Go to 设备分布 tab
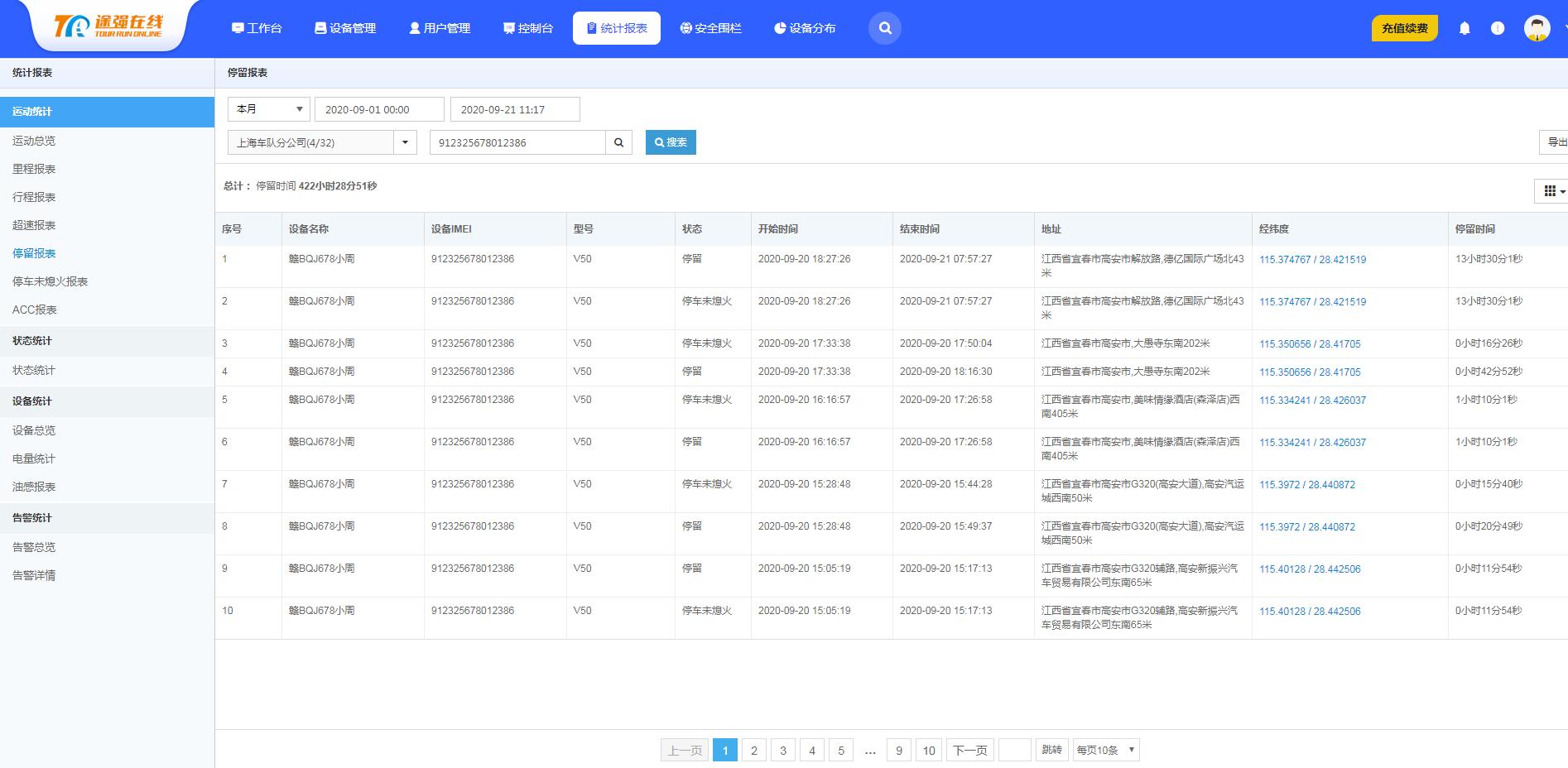This screenshot has width=1568, height=768. pos(805,28)
